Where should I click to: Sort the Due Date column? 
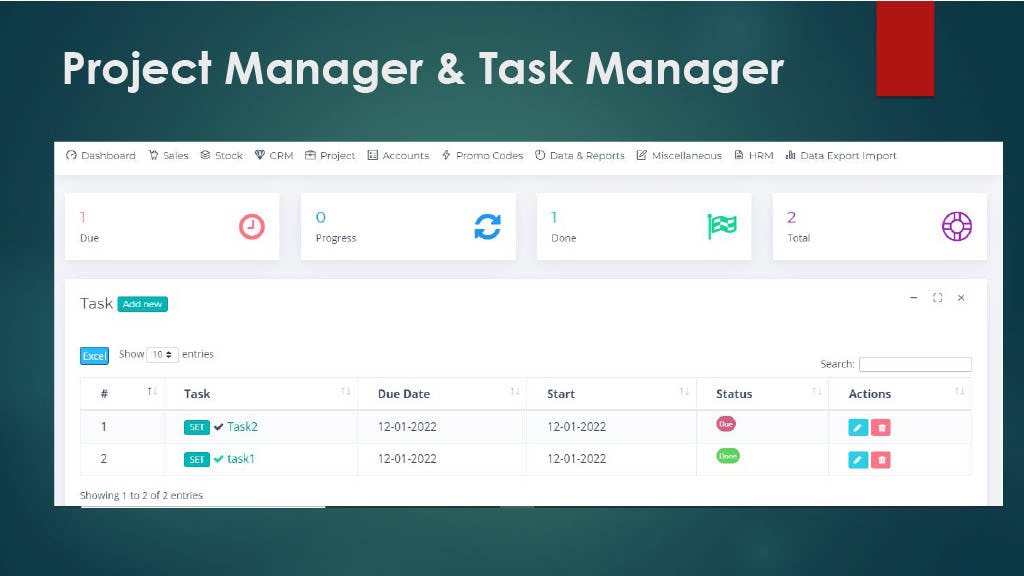pyautogui.click(x=404, y=394)
